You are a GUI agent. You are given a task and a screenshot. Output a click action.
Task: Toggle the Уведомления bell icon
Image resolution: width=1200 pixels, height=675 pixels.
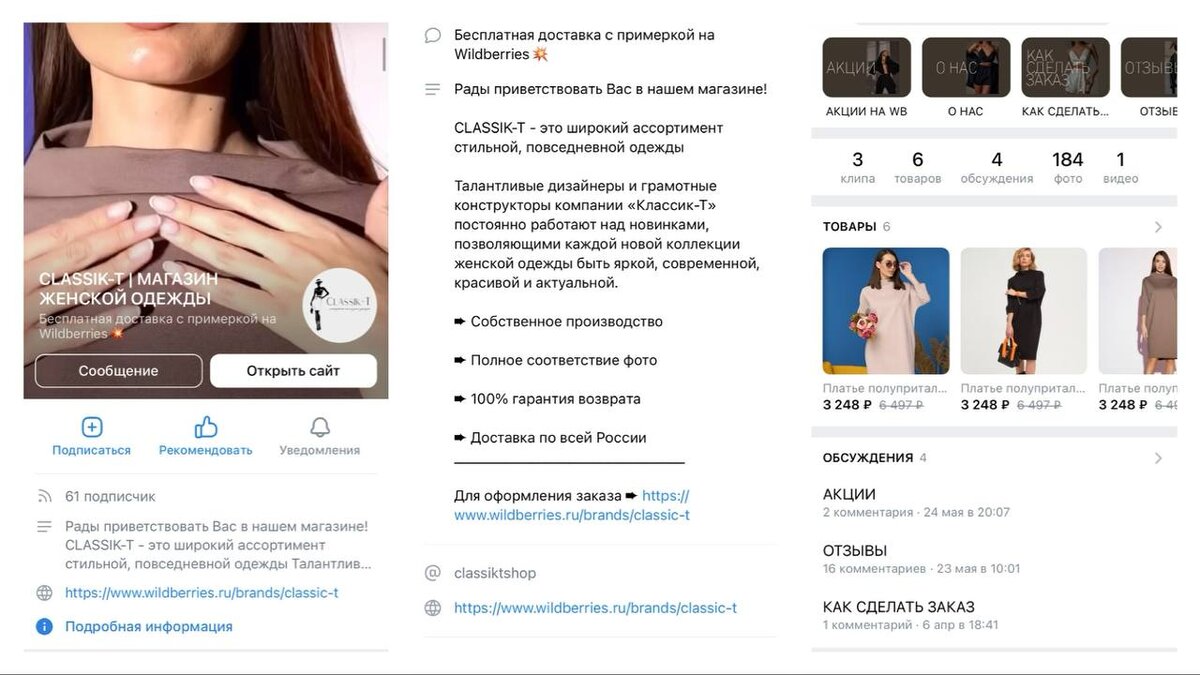(x=320, y=428)
